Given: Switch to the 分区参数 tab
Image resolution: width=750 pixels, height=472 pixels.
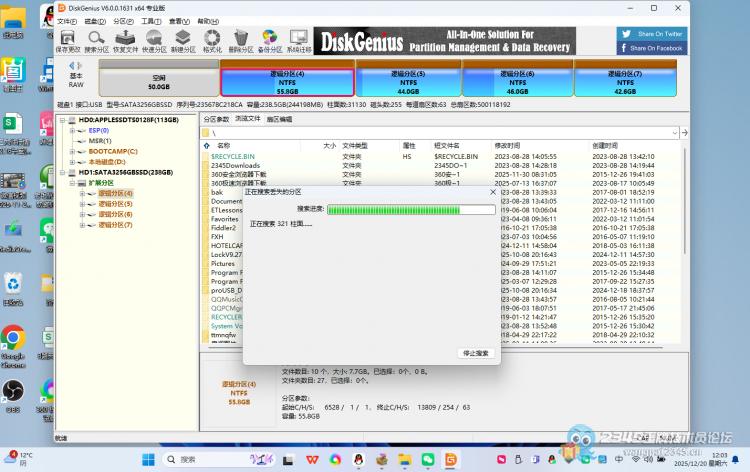Looking at the screenshot, I should click(x=216, y=119).
